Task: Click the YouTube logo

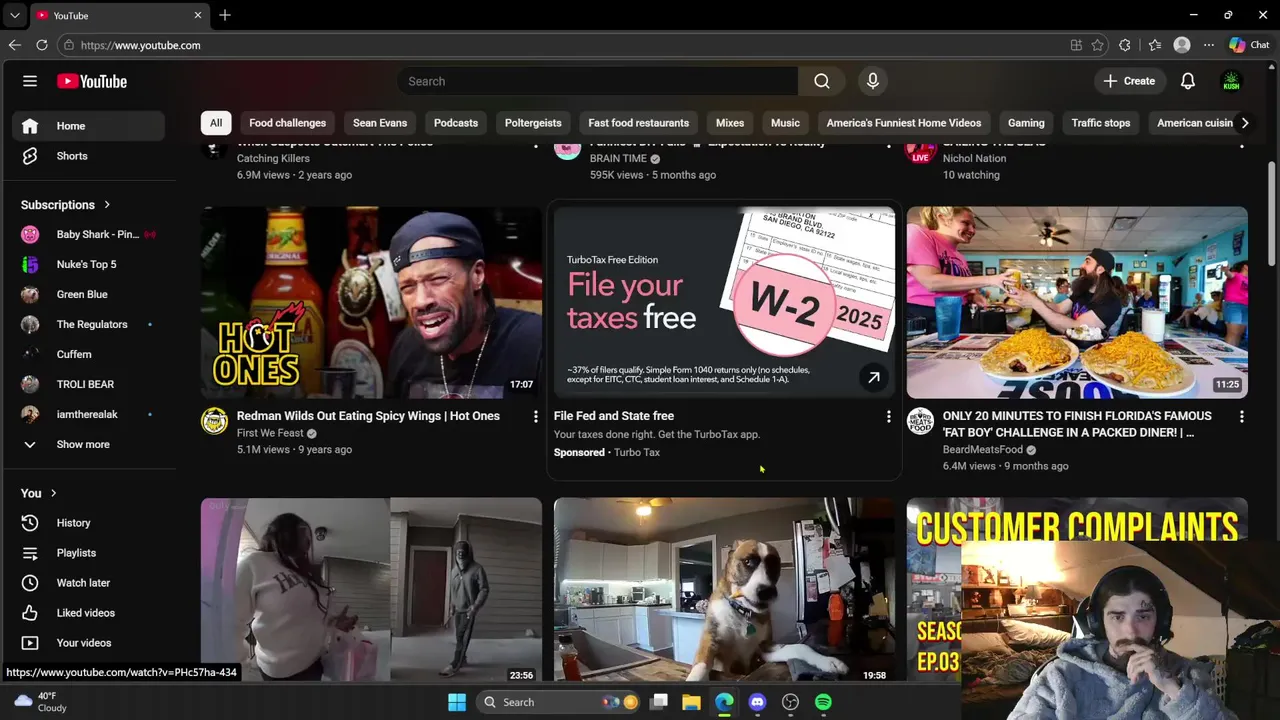Action: [92, 81]
